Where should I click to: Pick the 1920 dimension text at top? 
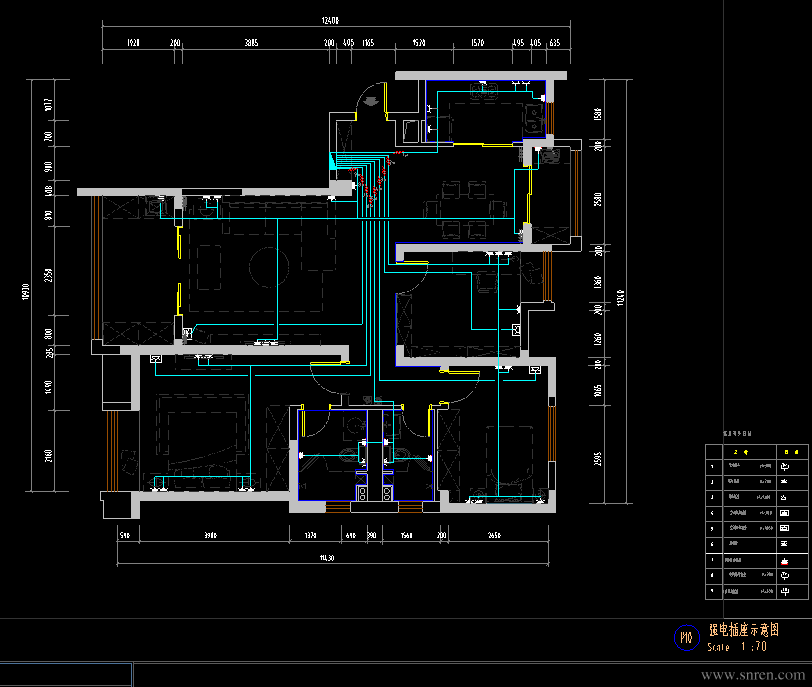point(134,42)
